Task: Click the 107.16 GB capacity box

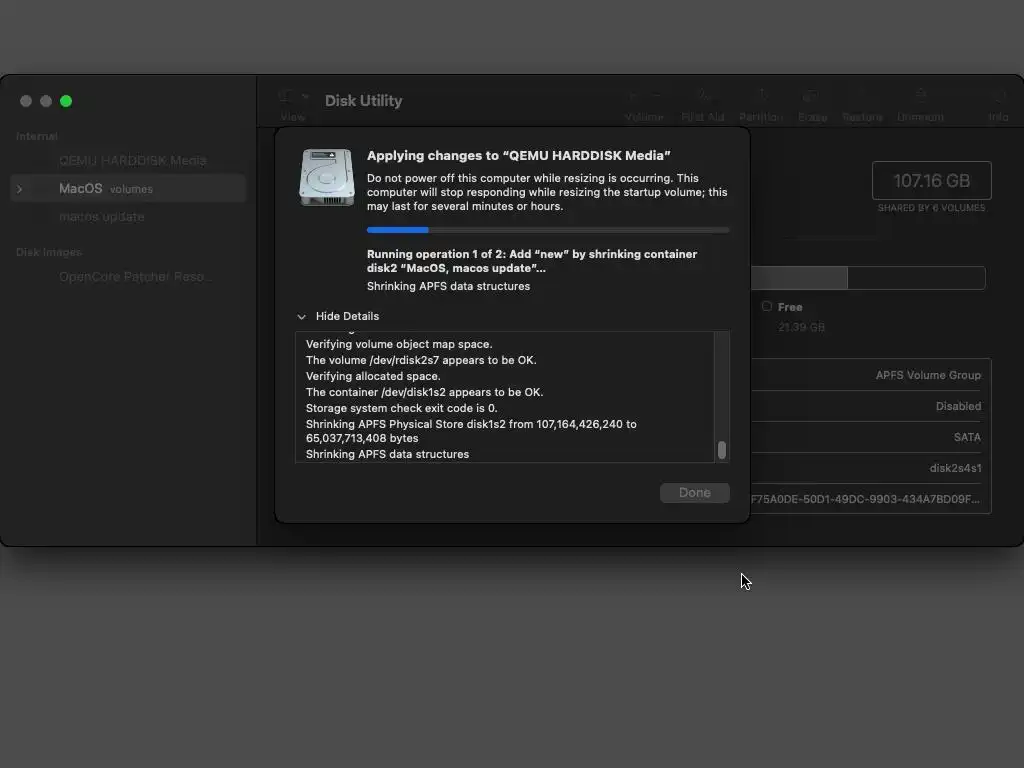Action: (x=931, y=180)
